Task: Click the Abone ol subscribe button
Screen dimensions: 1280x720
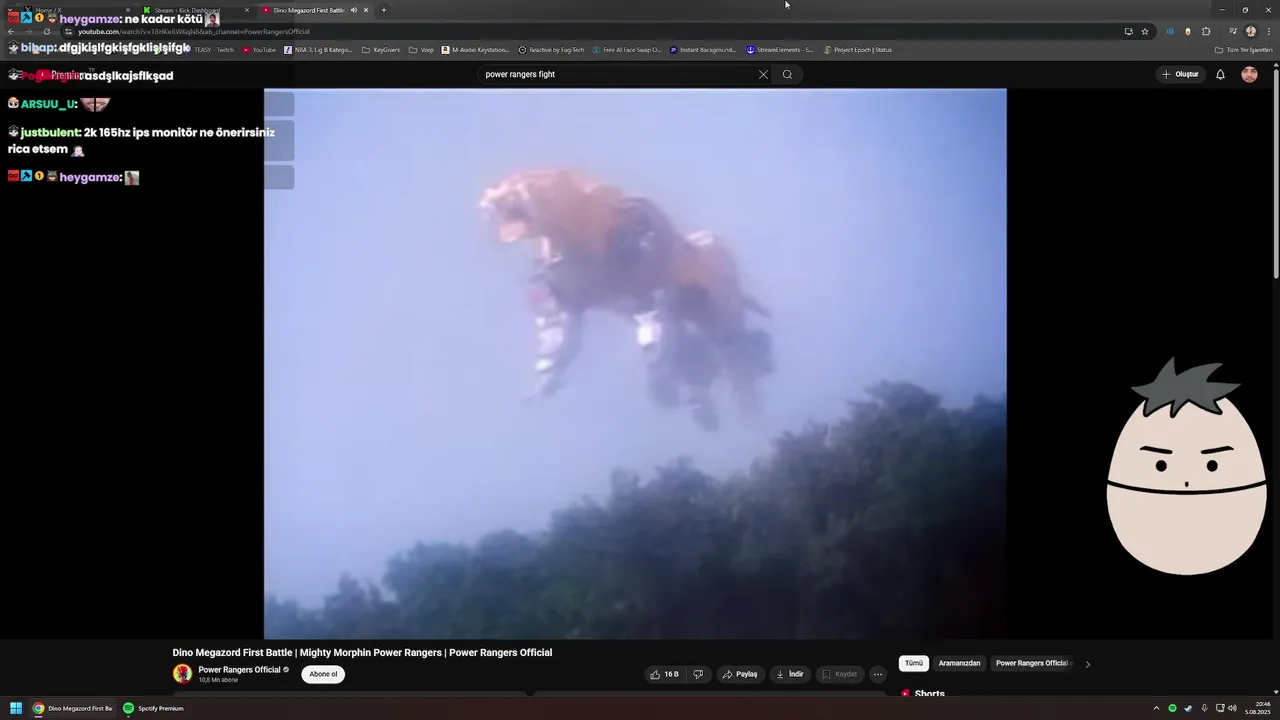Action: point(323,674)
